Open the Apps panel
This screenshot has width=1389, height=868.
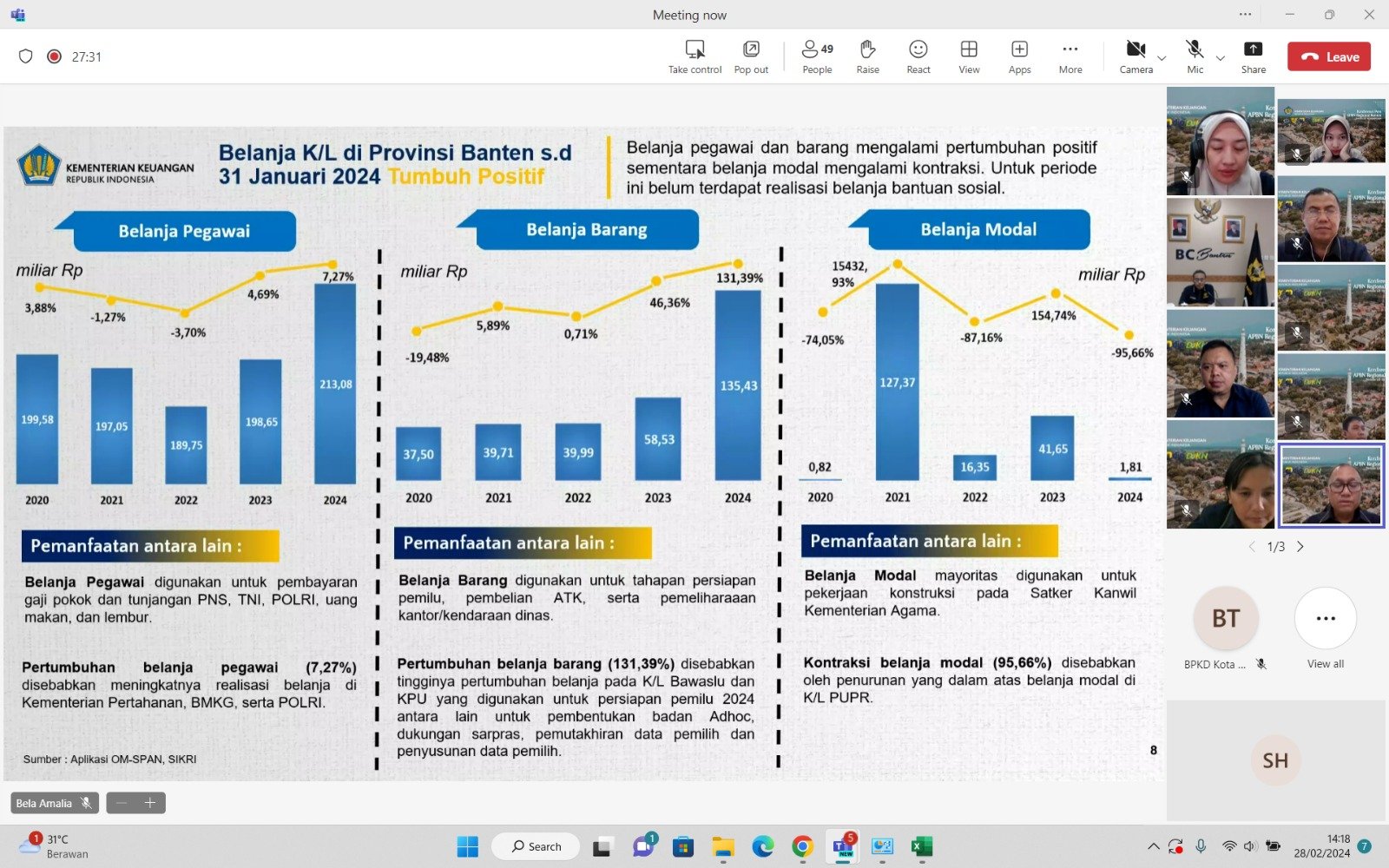point(1019,56)
